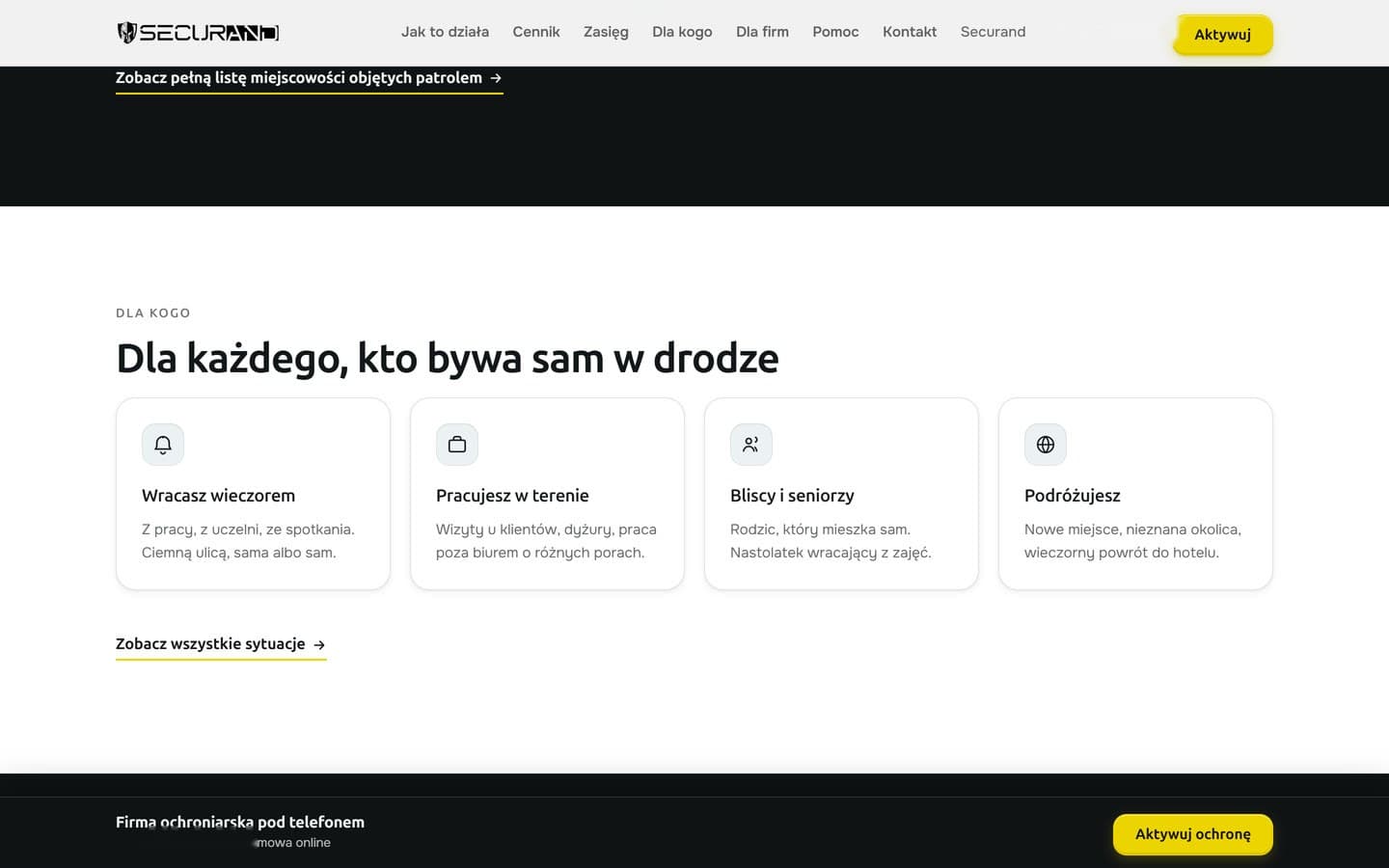Click the Podróżujesz card title

(1072, 496)
